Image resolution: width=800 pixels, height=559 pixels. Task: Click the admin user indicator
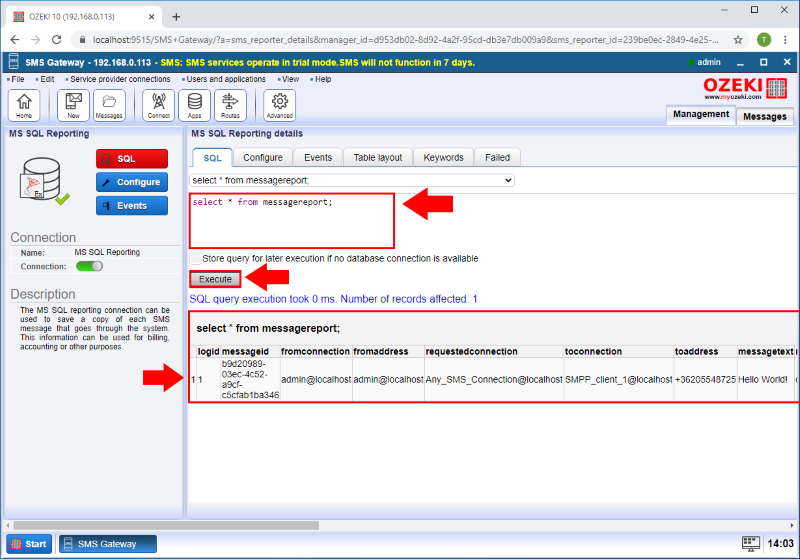(704, 62)
